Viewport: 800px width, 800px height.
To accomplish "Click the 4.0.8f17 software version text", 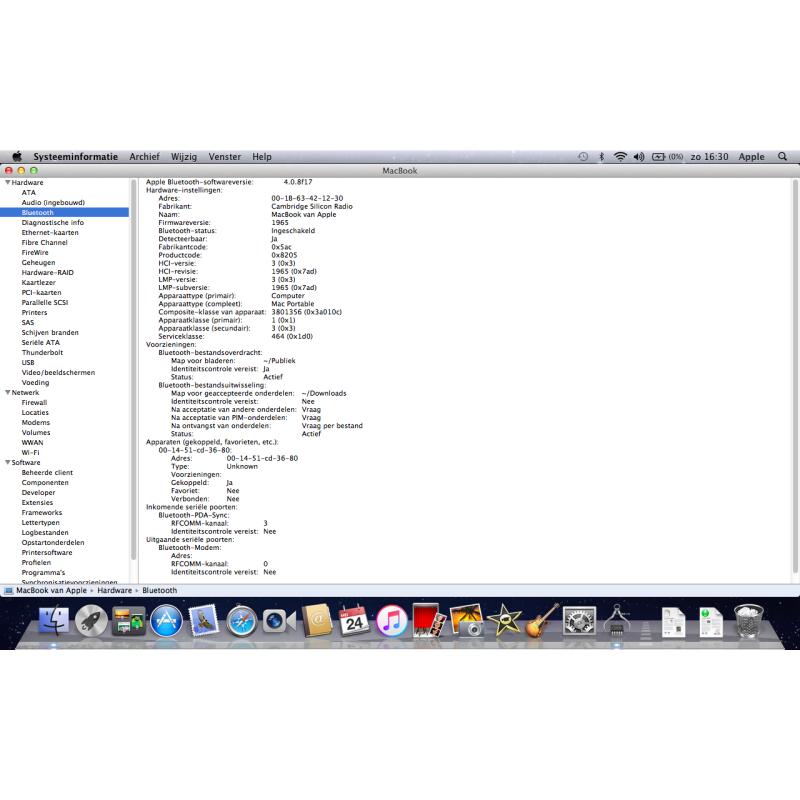I will pos(298,182).
